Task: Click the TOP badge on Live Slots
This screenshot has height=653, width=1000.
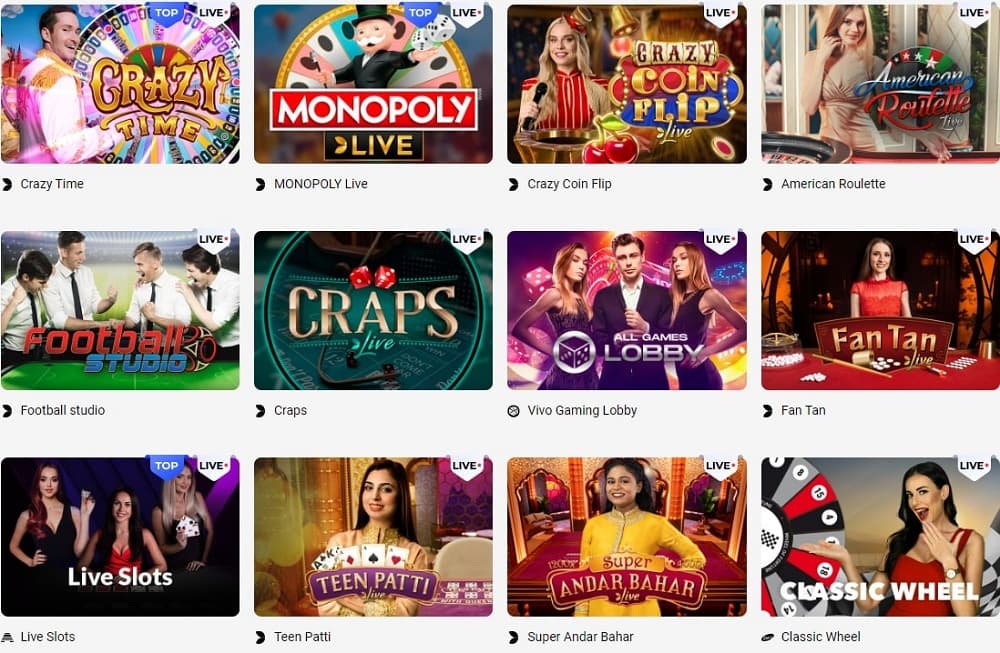Action: coord(166,466)
